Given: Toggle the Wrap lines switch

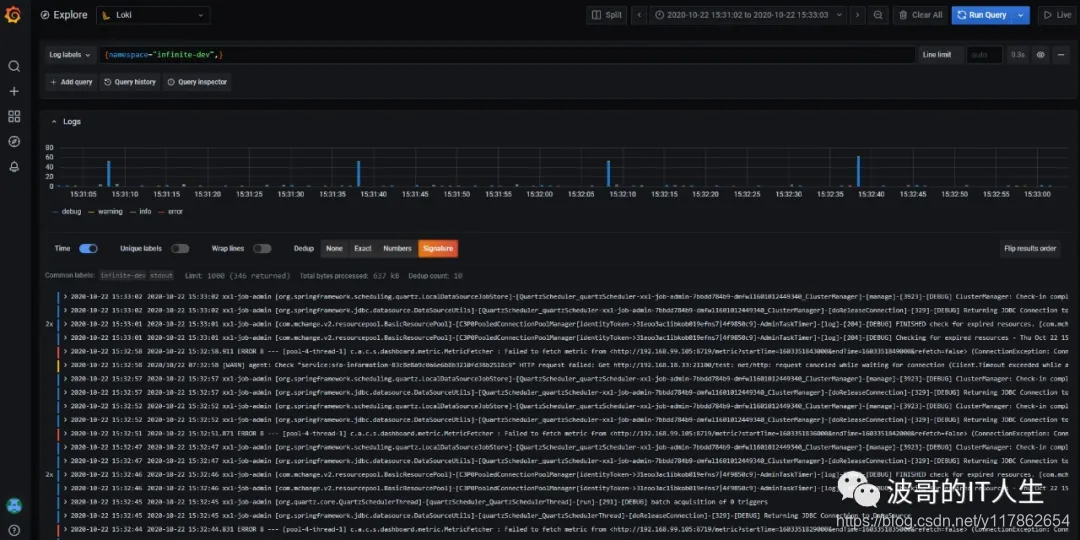Looking at the screenshot, I should tap(262, 249).
